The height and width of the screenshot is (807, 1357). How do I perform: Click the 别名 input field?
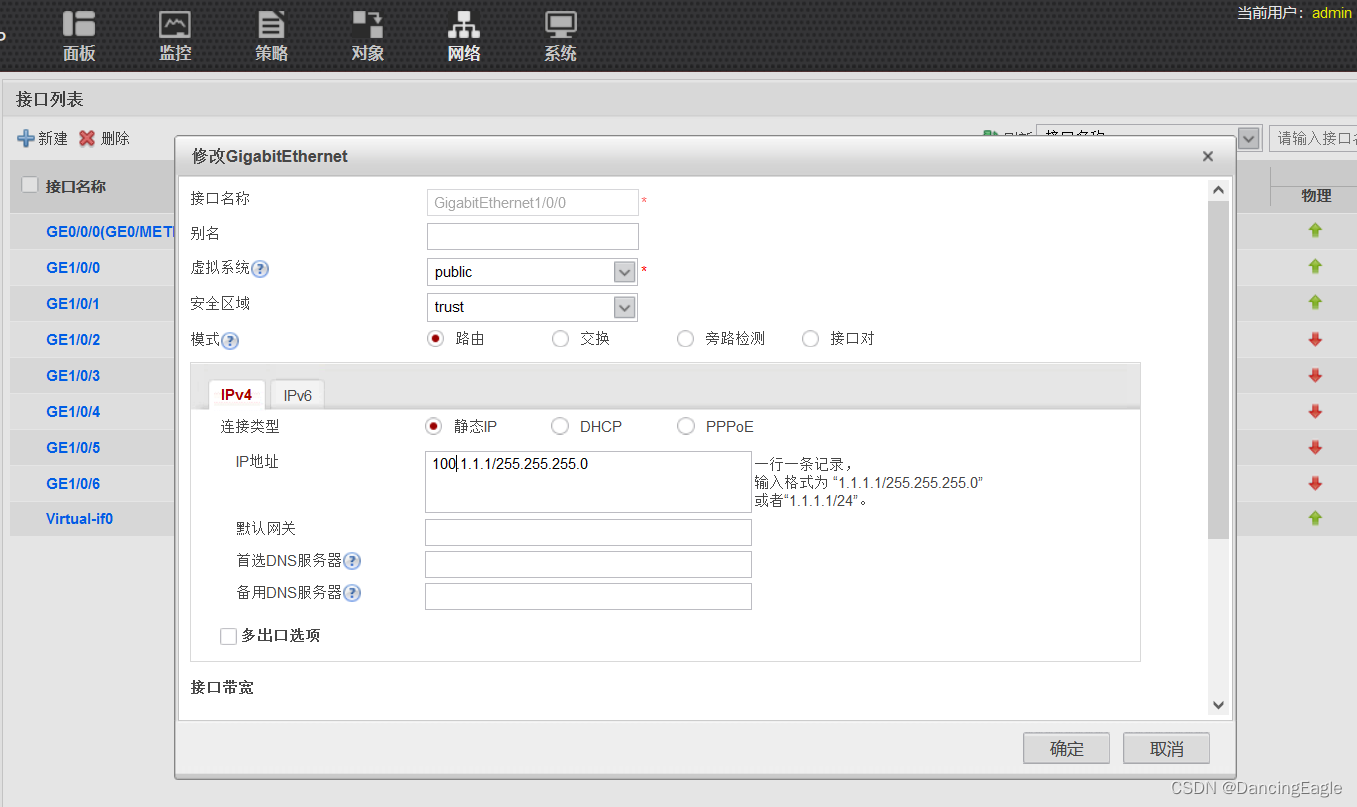click(x=533, y=236)
